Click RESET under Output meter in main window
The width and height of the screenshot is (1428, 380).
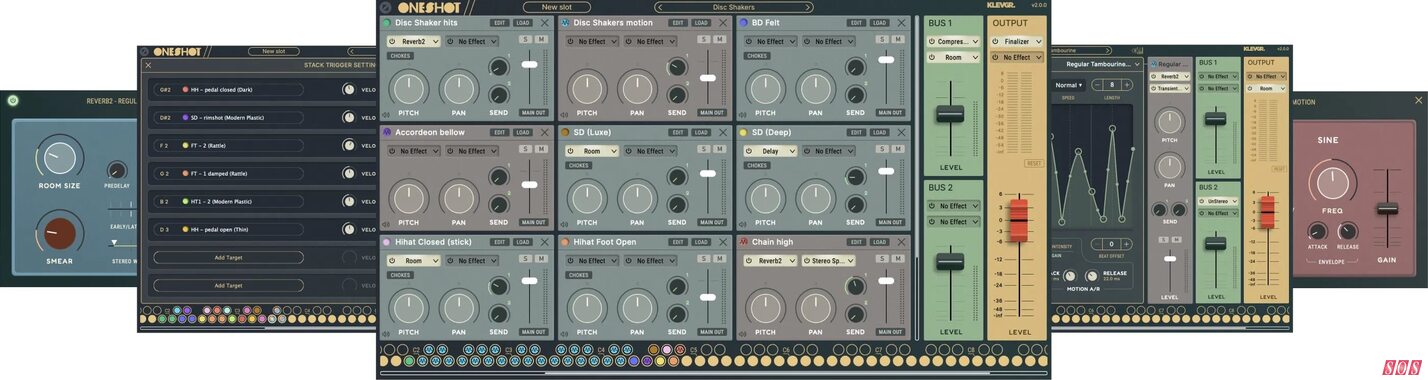coord(1034,163)
